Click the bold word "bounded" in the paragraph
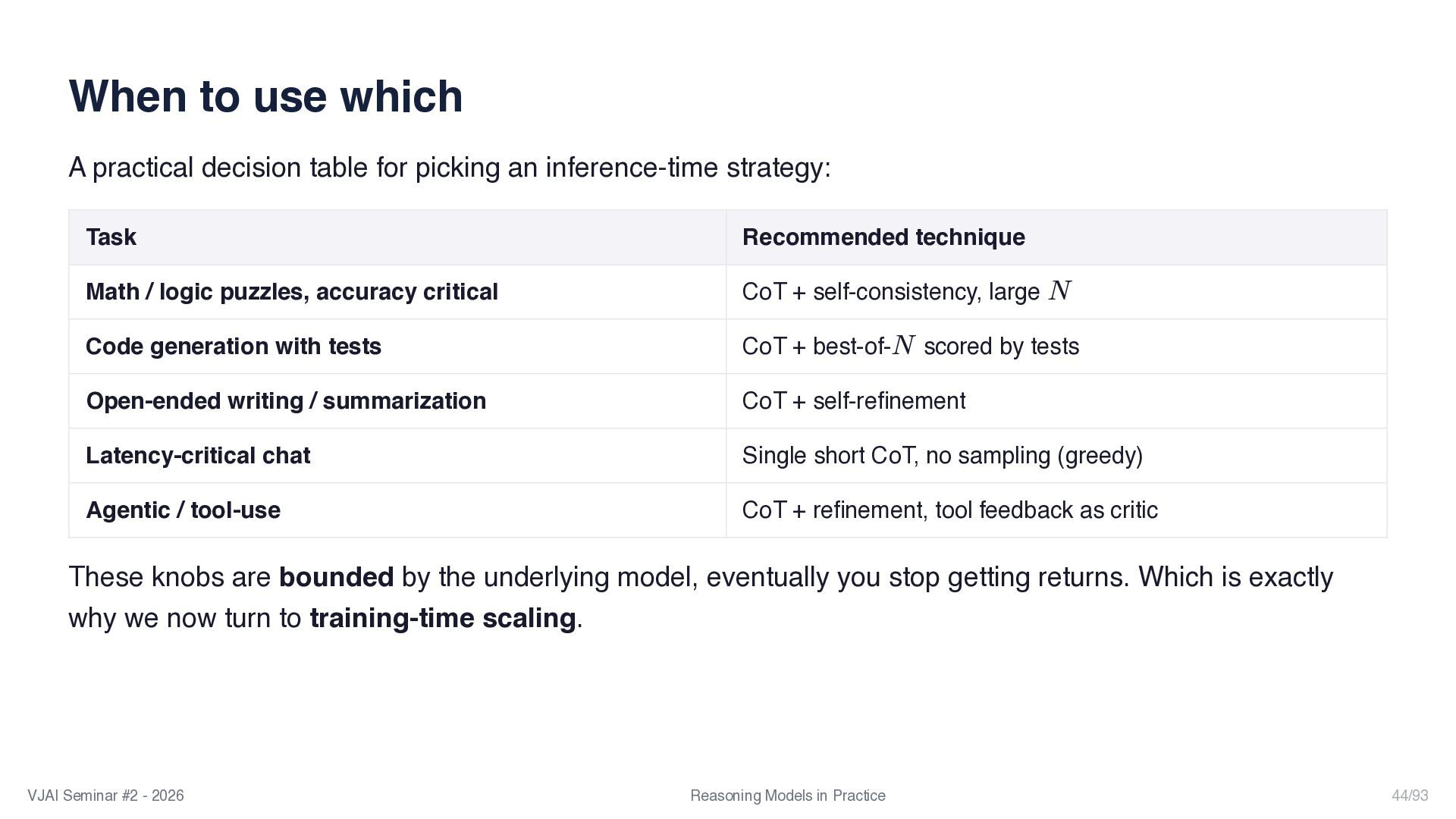This screenshot has width=1456, height=819. 336,577
